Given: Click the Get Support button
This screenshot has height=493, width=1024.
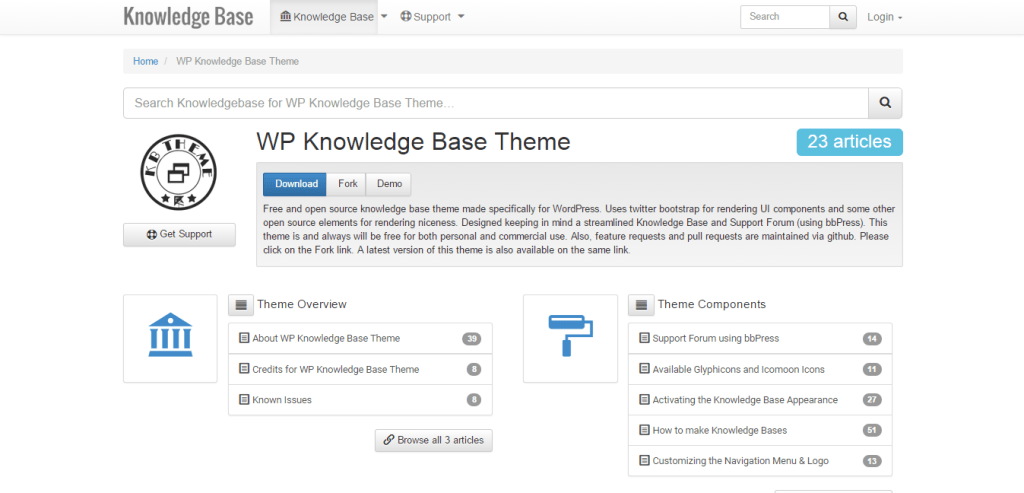Looking at the screenshot, I should point(179,234).
